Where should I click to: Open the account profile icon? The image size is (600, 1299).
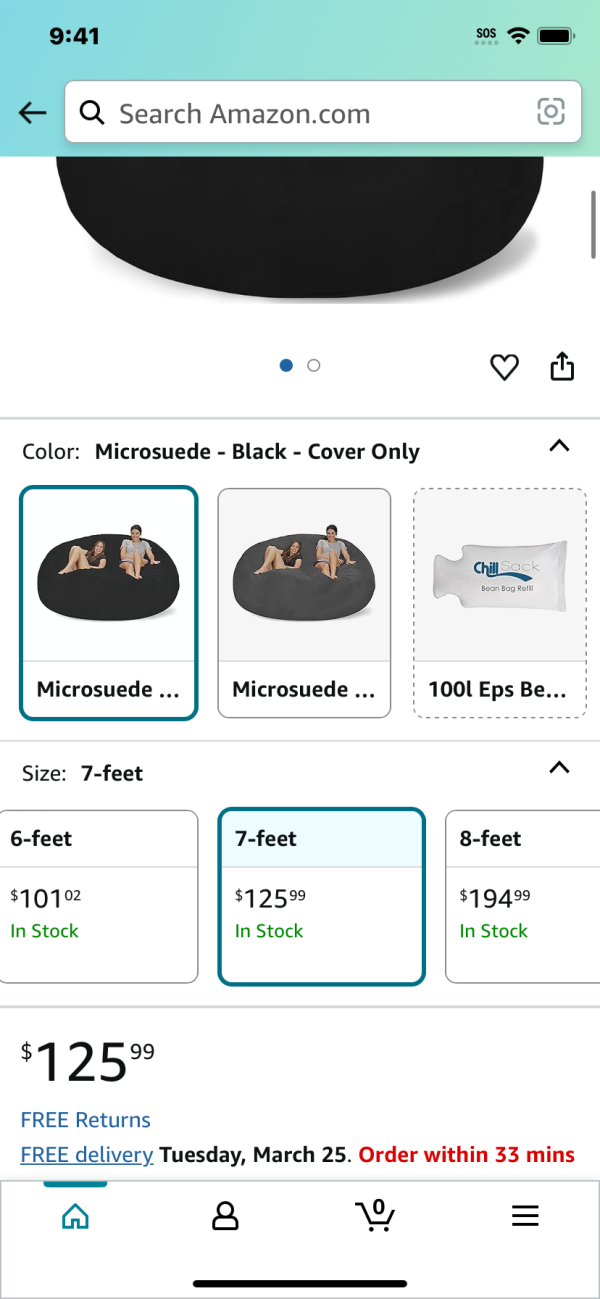click(225, 1215)
